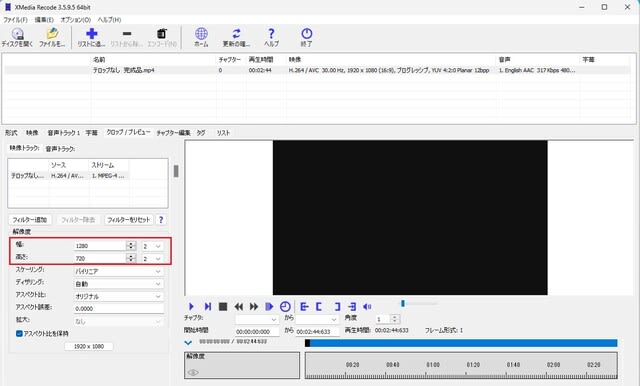640x386 pixels.
Task: Click the 高さ height input field showing 720
Action: (100, 259)
